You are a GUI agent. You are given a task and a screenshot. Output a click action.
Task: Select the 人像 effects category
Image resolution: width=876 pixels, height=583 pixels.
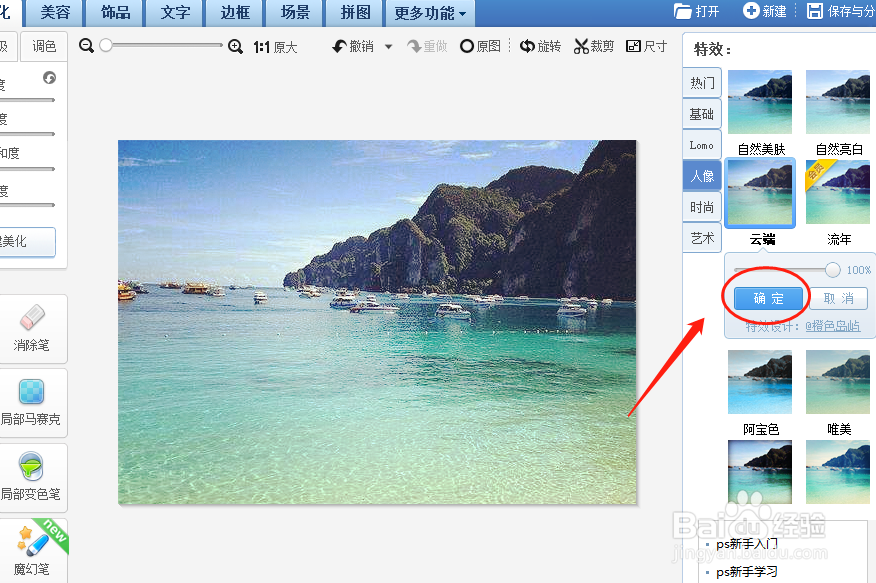[x=702, y=176]
